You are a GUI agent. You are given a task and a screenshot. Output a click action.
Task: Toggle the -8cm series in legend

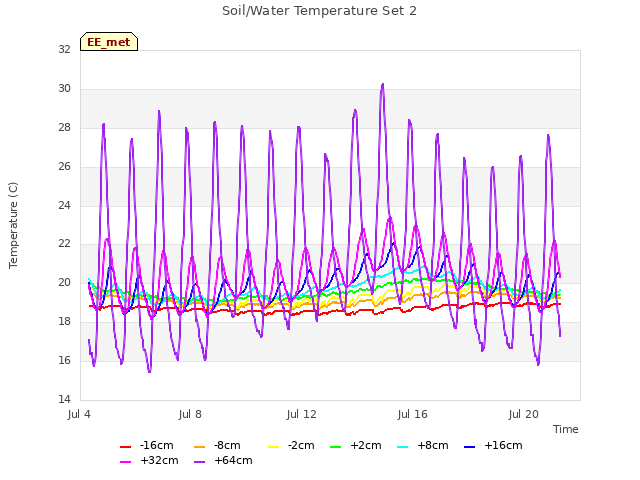[x=217, y=445]
